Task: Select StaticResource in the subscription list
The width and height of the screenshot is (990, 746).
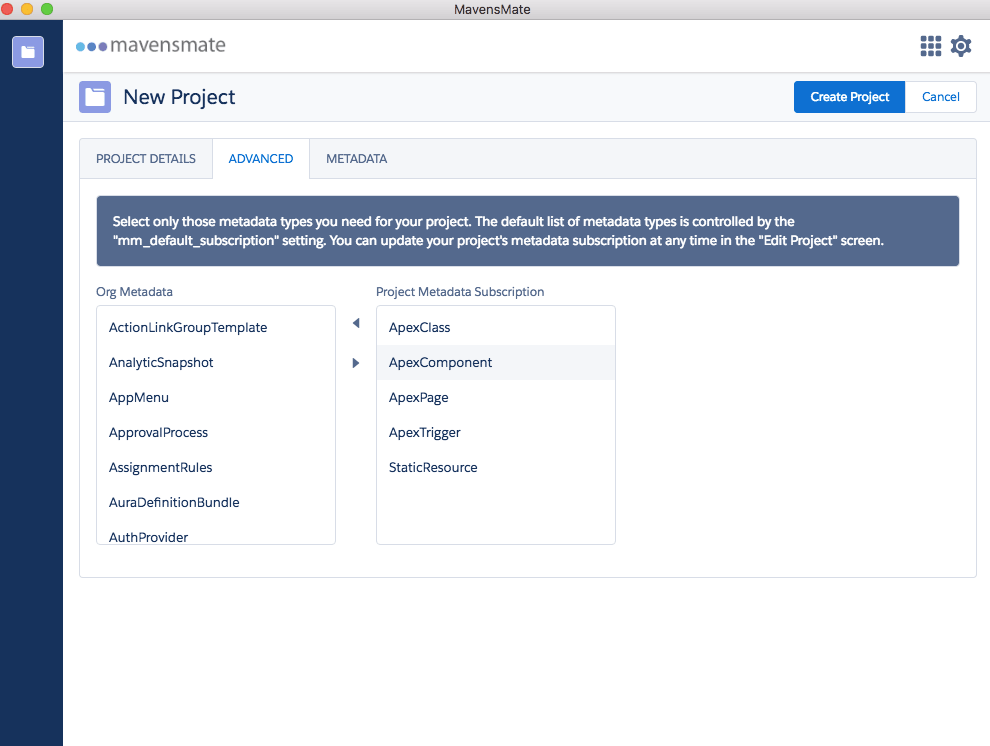Action: tap(496, 468)
